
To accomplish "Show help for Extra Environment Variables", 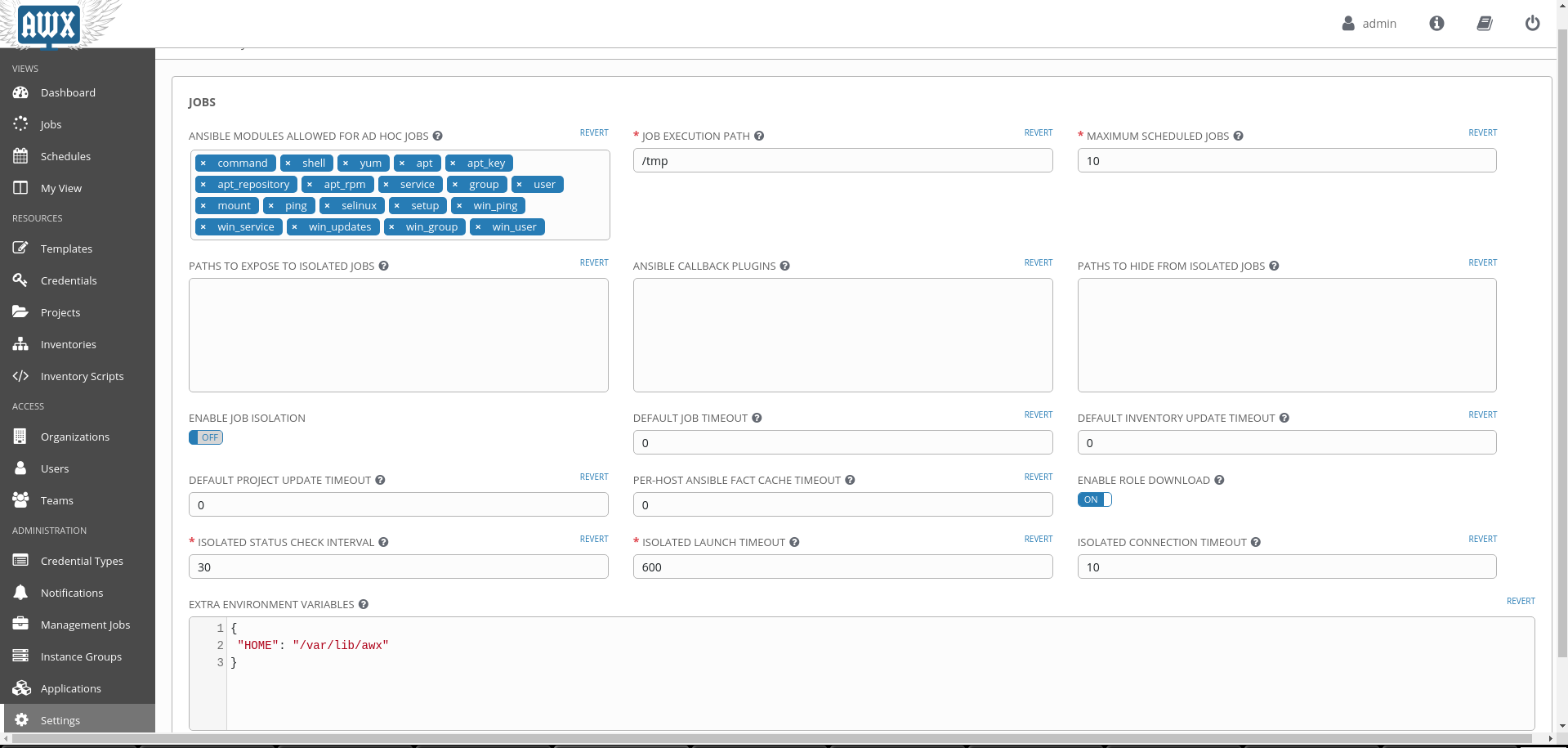I will 363,604.
